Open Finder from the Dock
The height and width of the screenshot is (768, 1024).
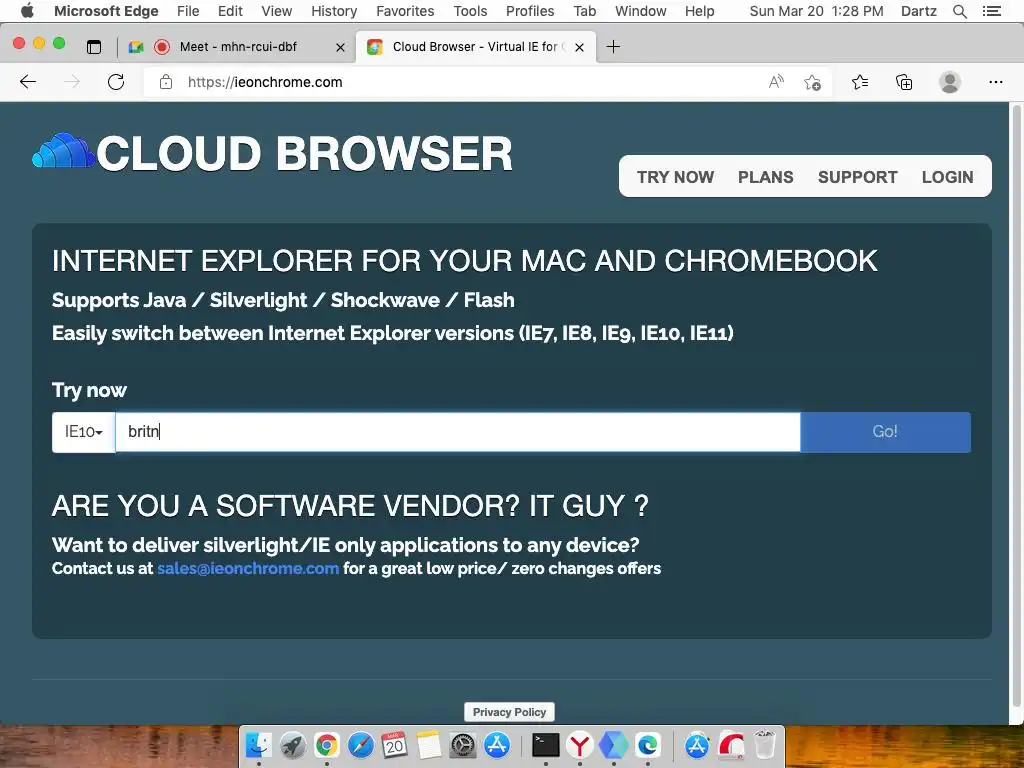click(x=259, y=745)
